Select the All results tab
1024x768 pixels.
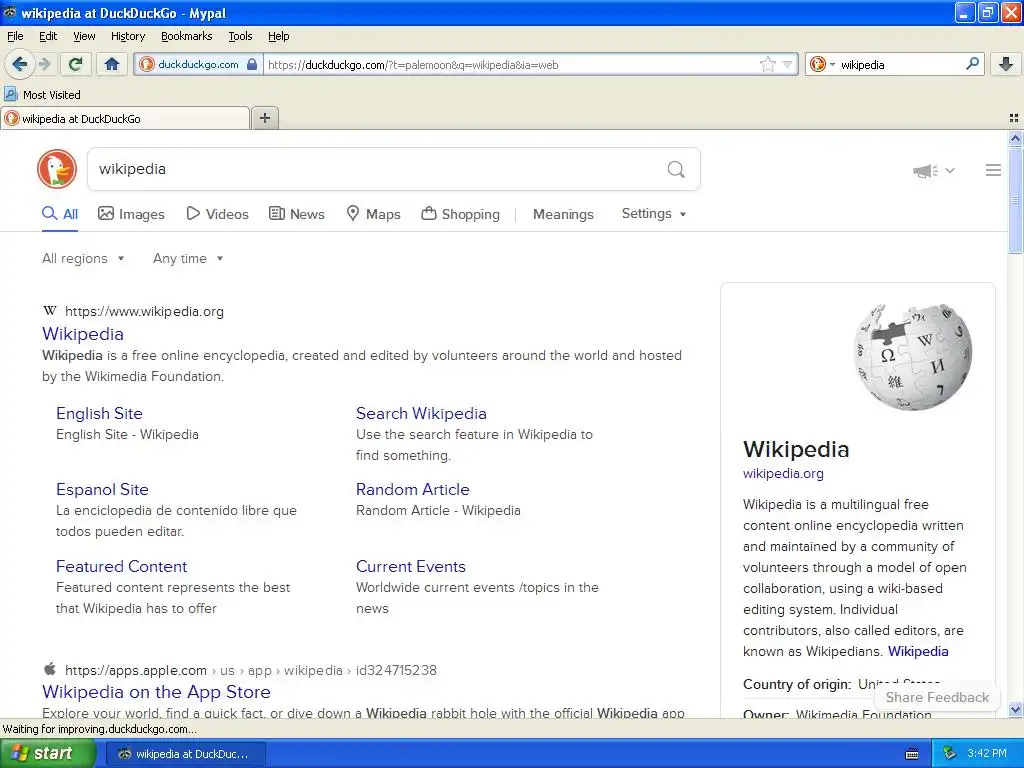(60, 214)
